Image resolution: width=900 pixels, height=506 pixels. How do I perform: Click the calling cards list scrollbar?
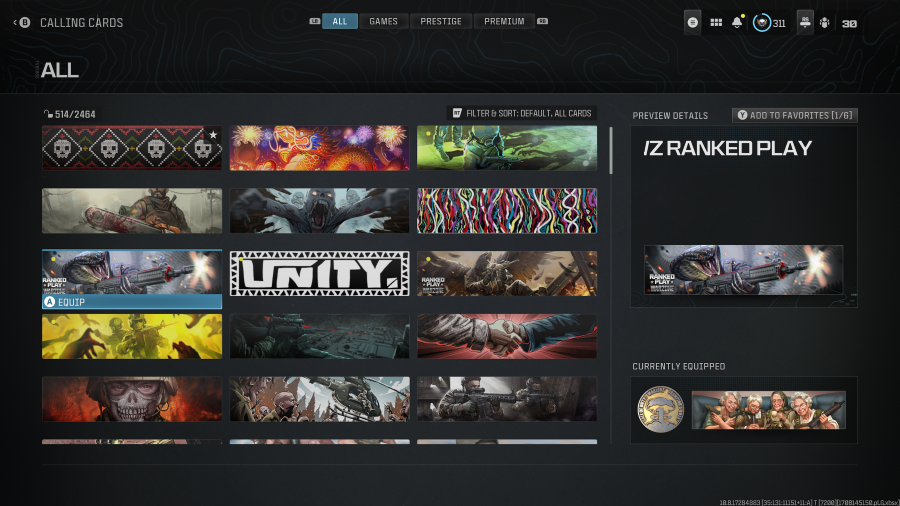611,150
